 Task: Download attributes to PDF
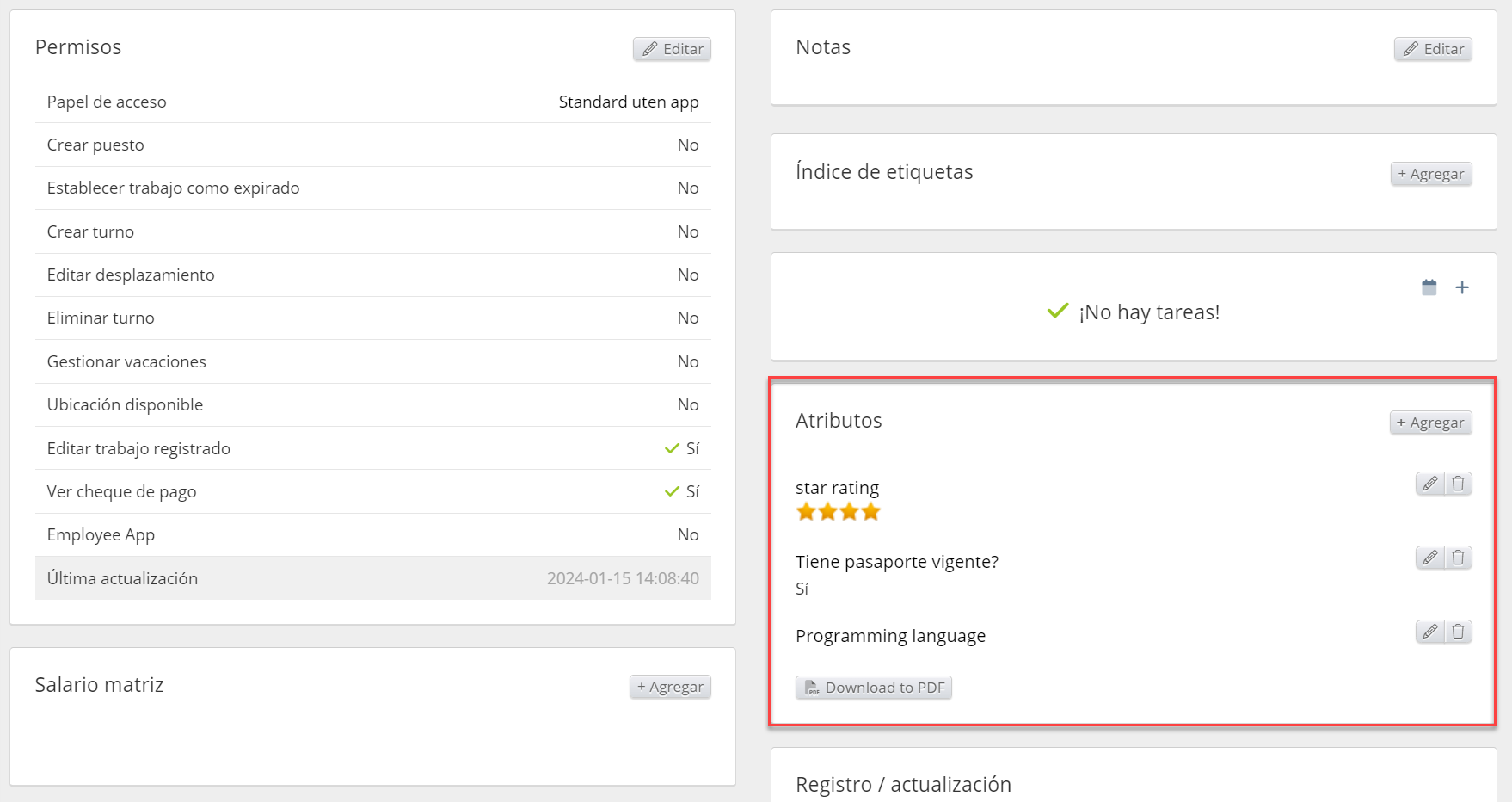click(874, 688)
